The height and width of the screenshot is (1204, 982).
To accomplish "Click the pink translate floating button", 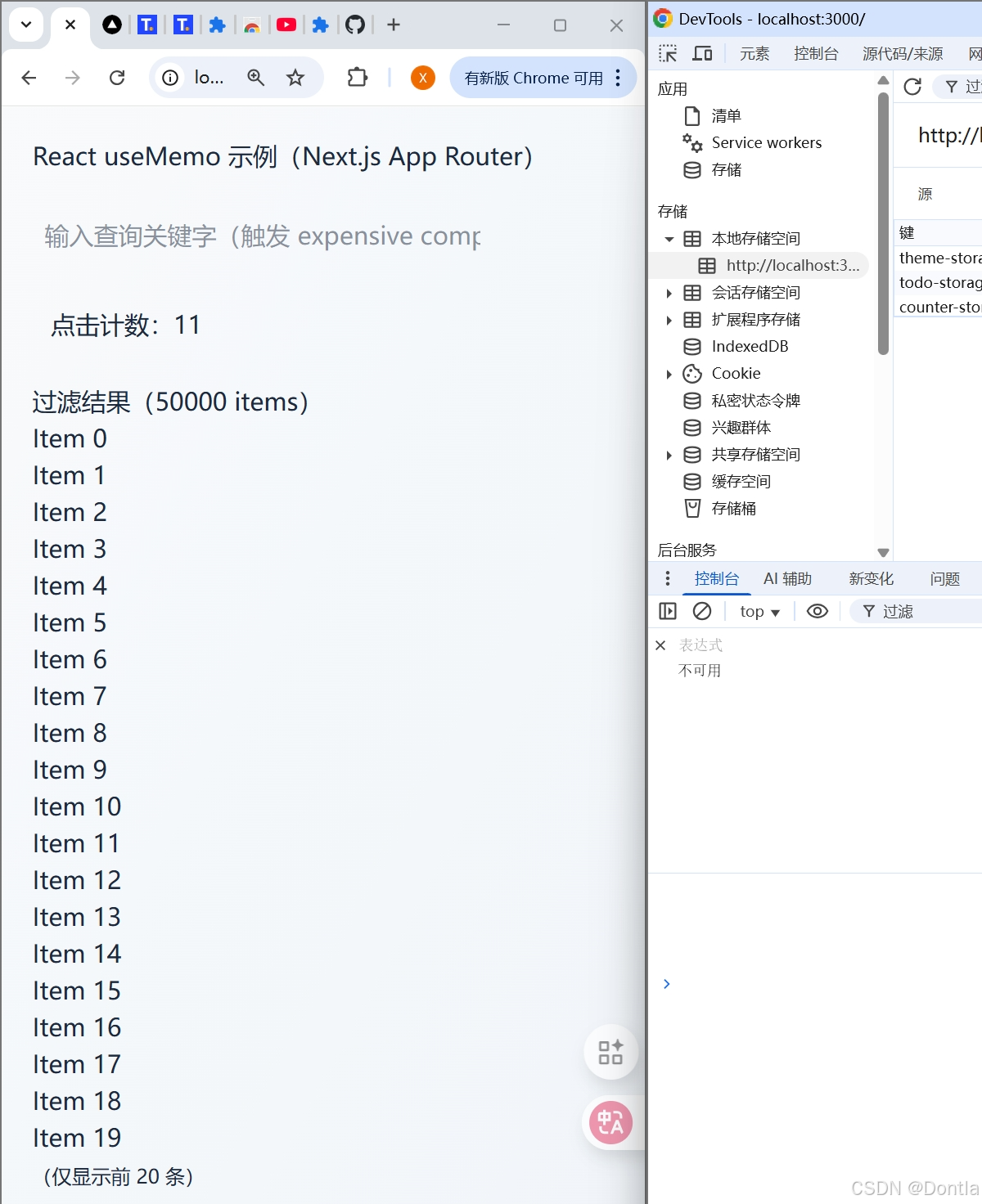I will 610,1123.
